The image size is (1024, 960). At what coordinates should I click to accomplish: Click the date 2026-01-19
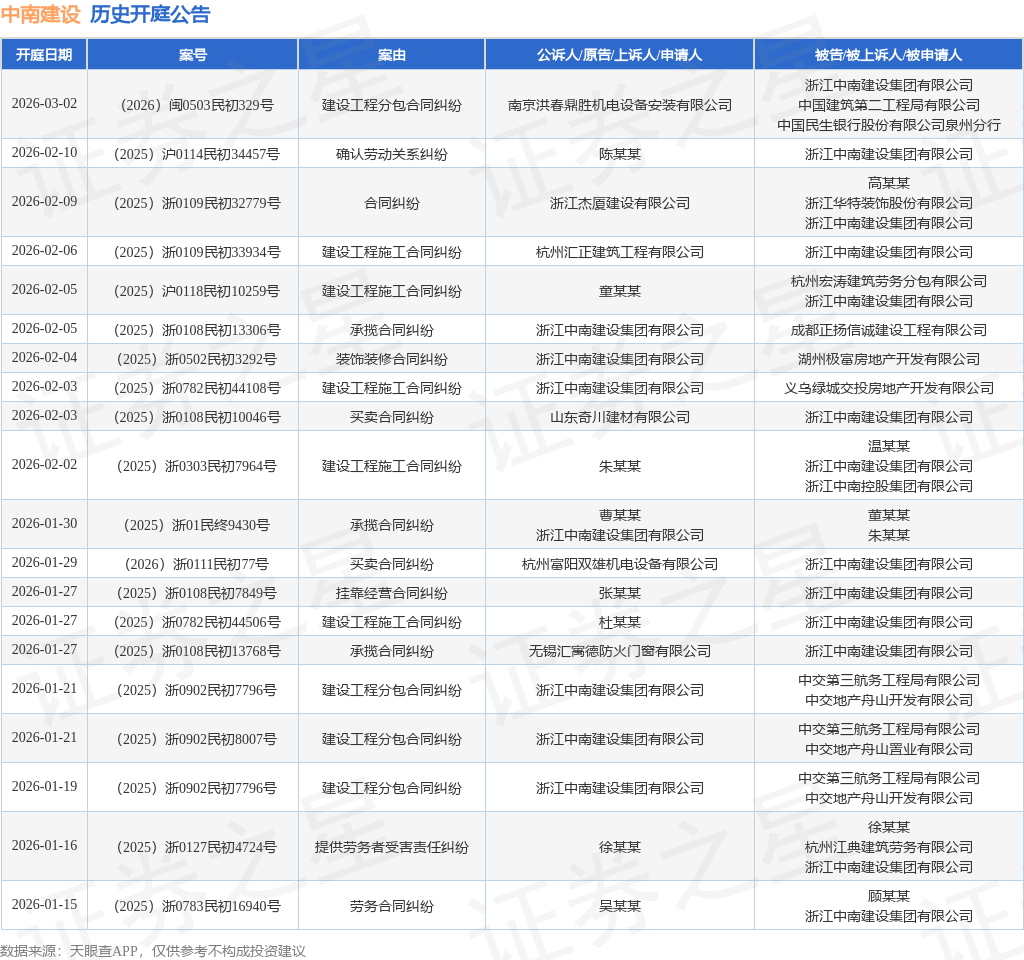tap(44, 787)
